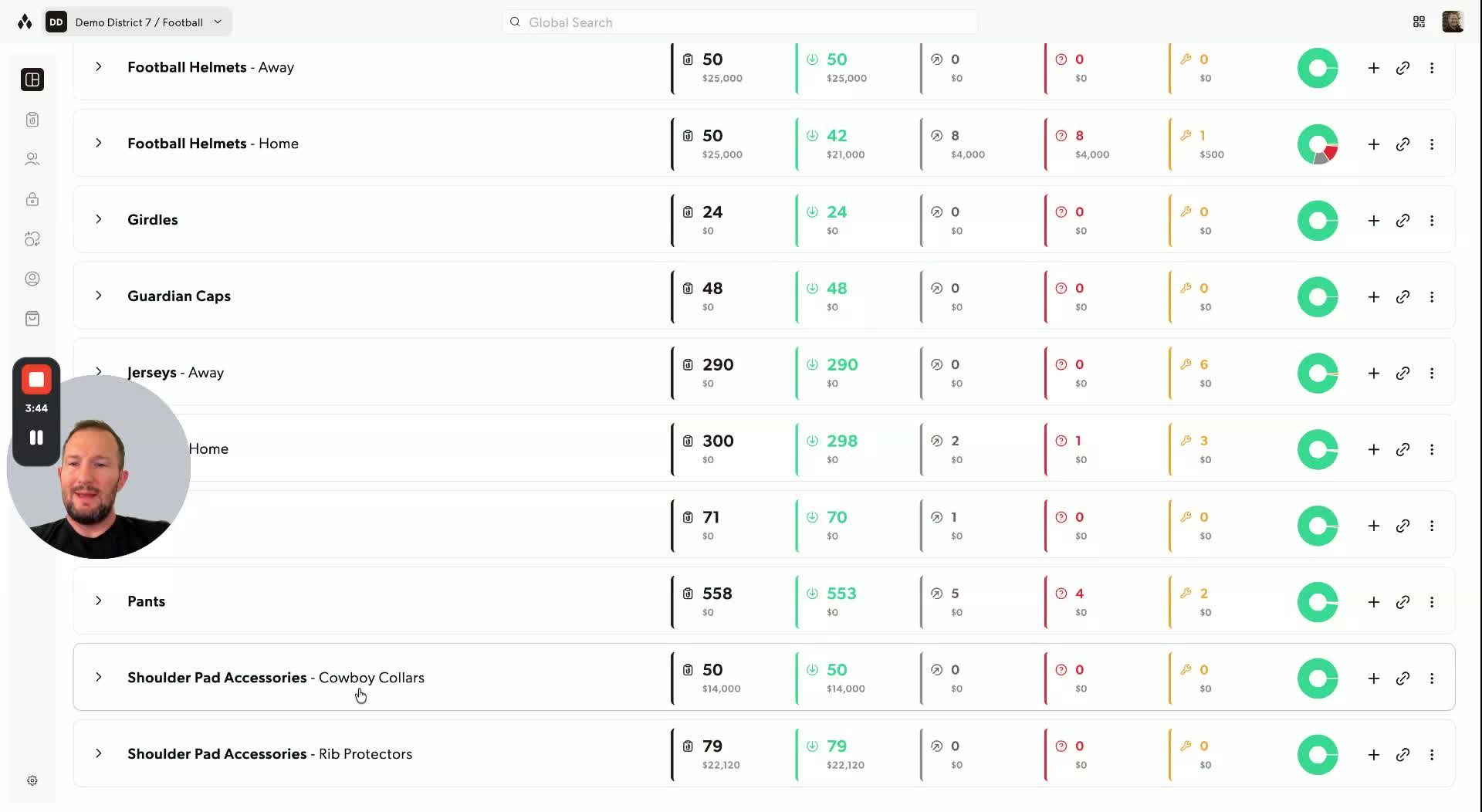The height and width of the screenshot is (812, 1482).
Task: Click the 42 available count for Helmets Home
Action: [837, 136]
